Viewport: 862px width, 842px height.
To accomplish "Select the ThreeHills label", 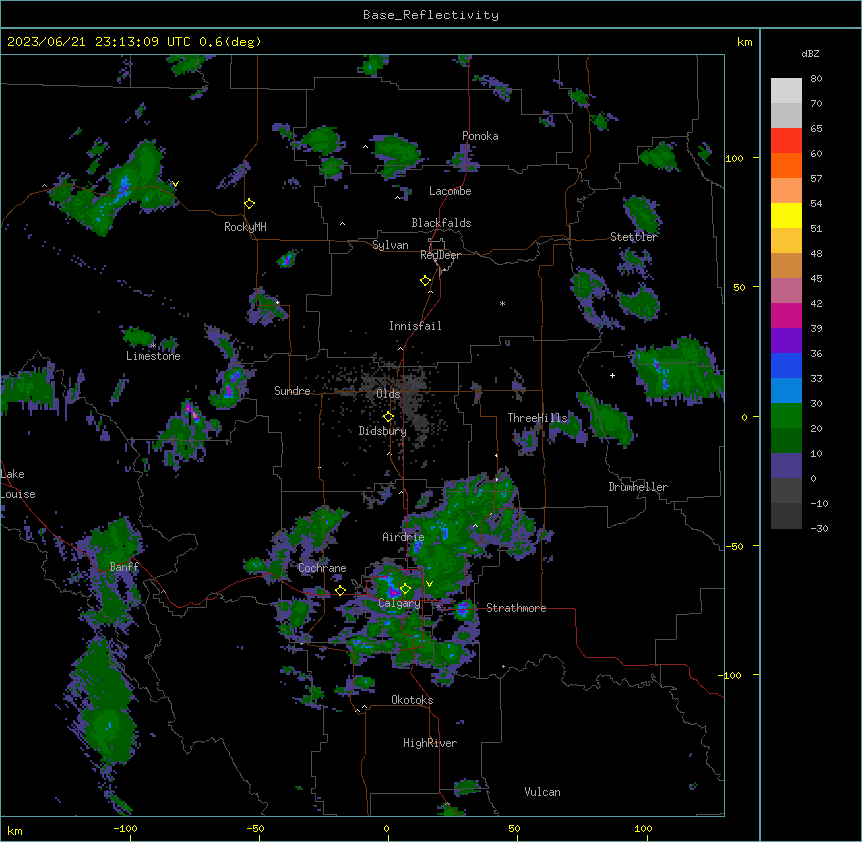I will [537, 418].
